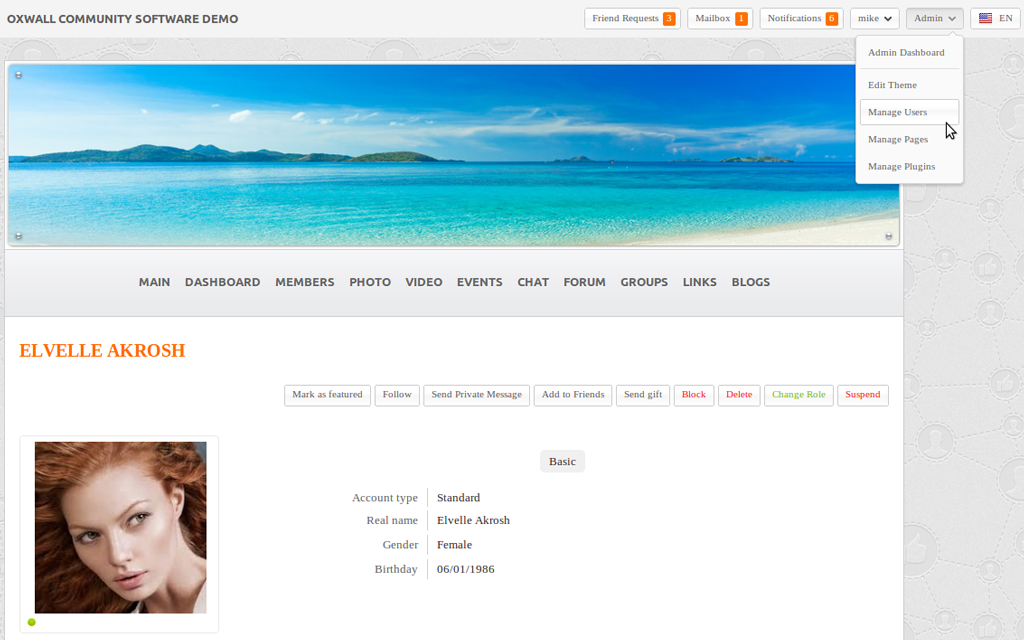Click the top-left corner banner pin icon
Image resolution: width=1024 pixels, height=640 pixels.
pyautogui.click(x=18, y=75)
